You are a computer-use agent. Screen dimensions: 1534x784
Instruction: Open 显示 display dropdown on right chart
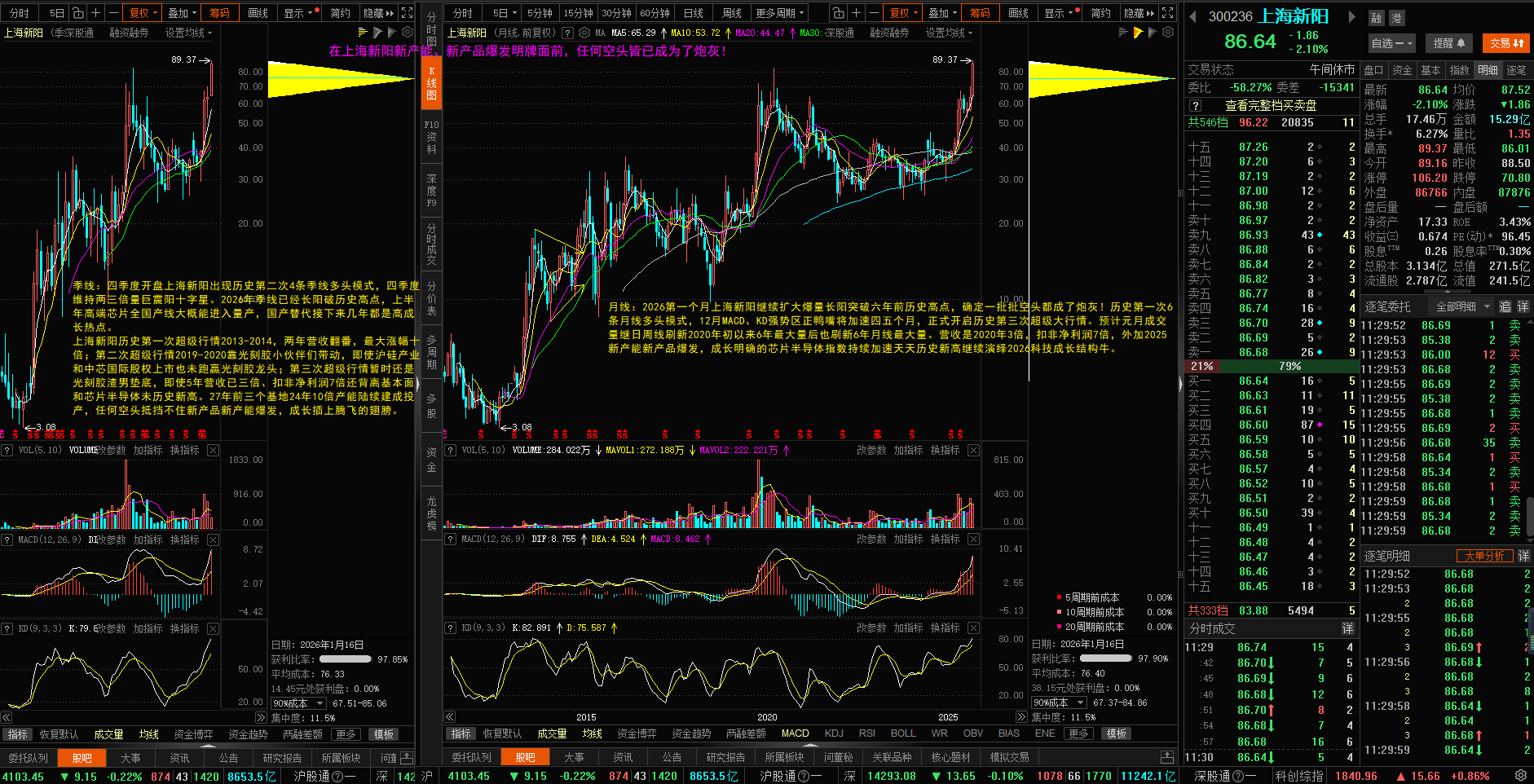(x=1059, y=13)
